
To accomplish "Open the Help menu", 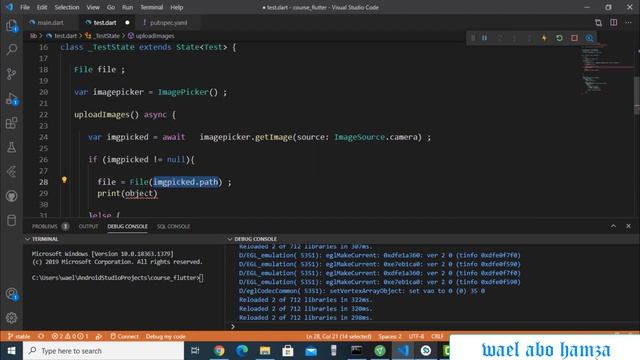I will (x=176, y=7).
